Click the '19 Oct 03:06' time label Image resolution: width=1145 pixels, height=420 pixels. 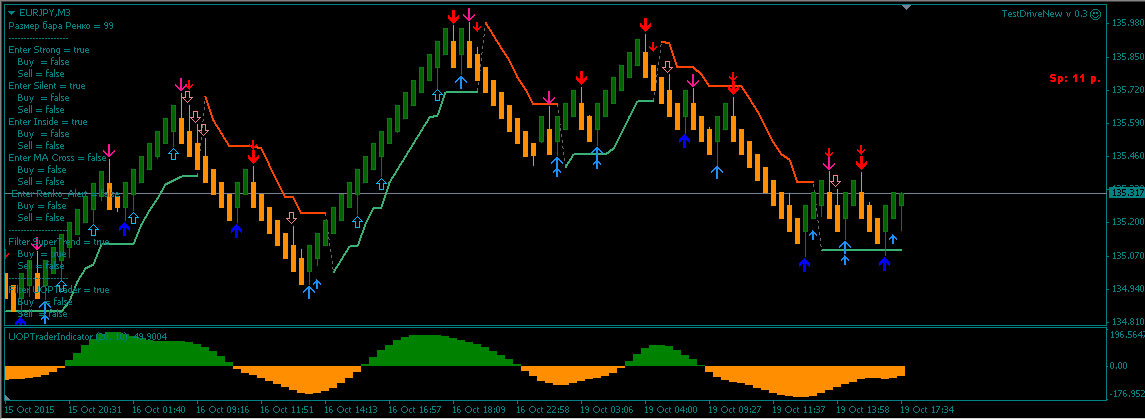tap(608, 410)
